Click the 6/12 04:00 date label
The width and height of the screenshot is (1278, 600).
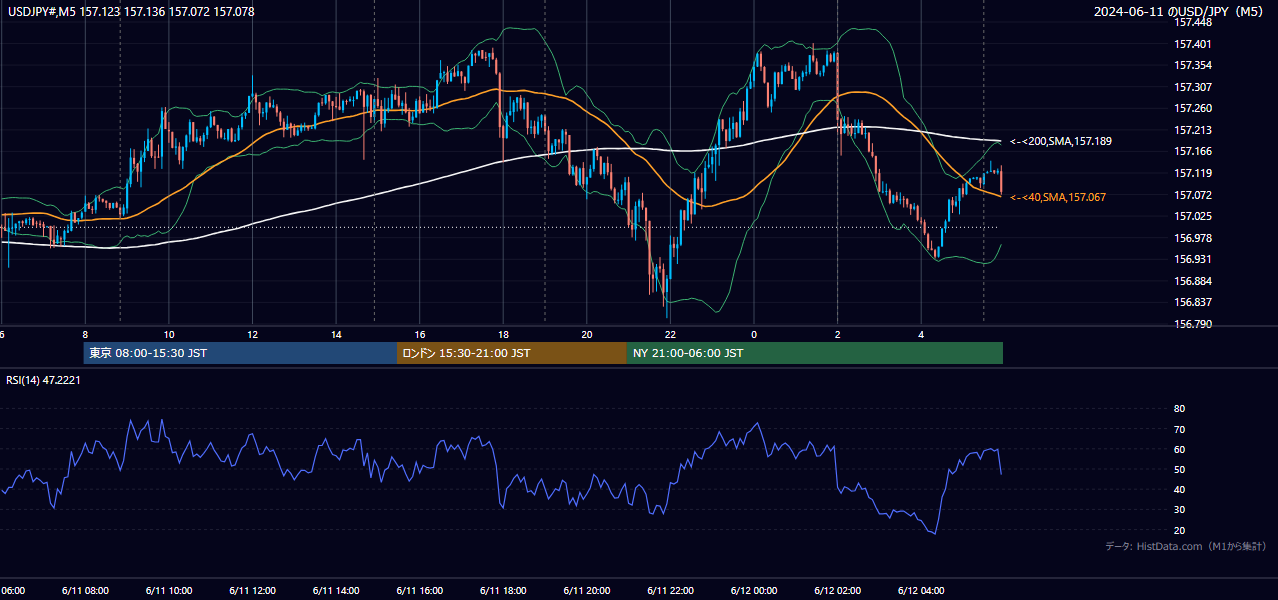921,591
